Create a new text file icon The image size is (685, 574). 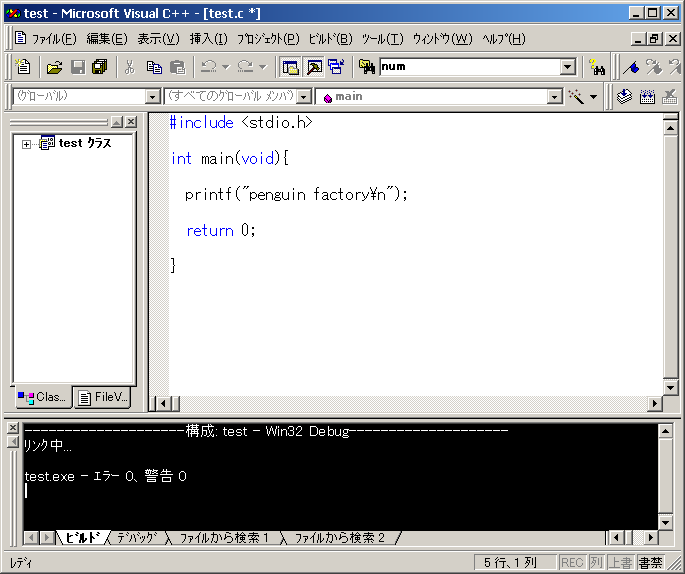23,67
